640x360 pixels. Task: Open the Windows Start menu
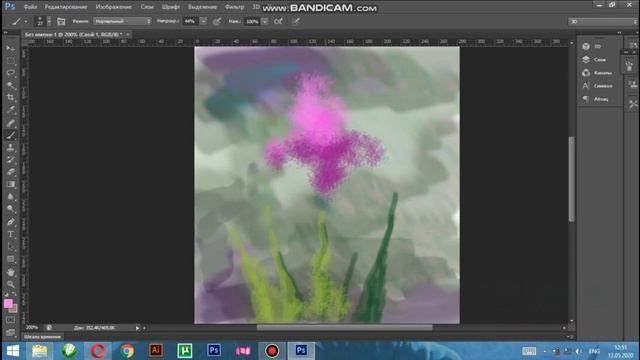tap(13, 351)
